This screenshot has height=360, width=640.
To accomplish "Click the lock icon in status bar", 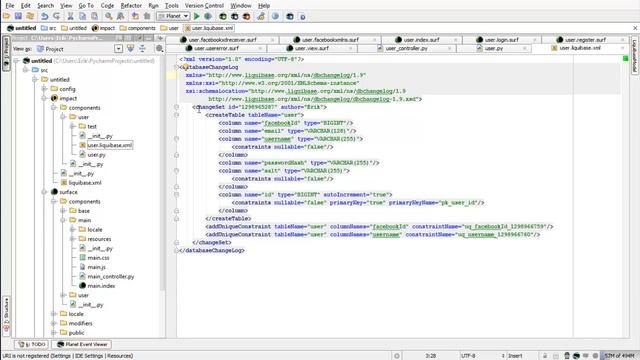I will coord(545,356).
